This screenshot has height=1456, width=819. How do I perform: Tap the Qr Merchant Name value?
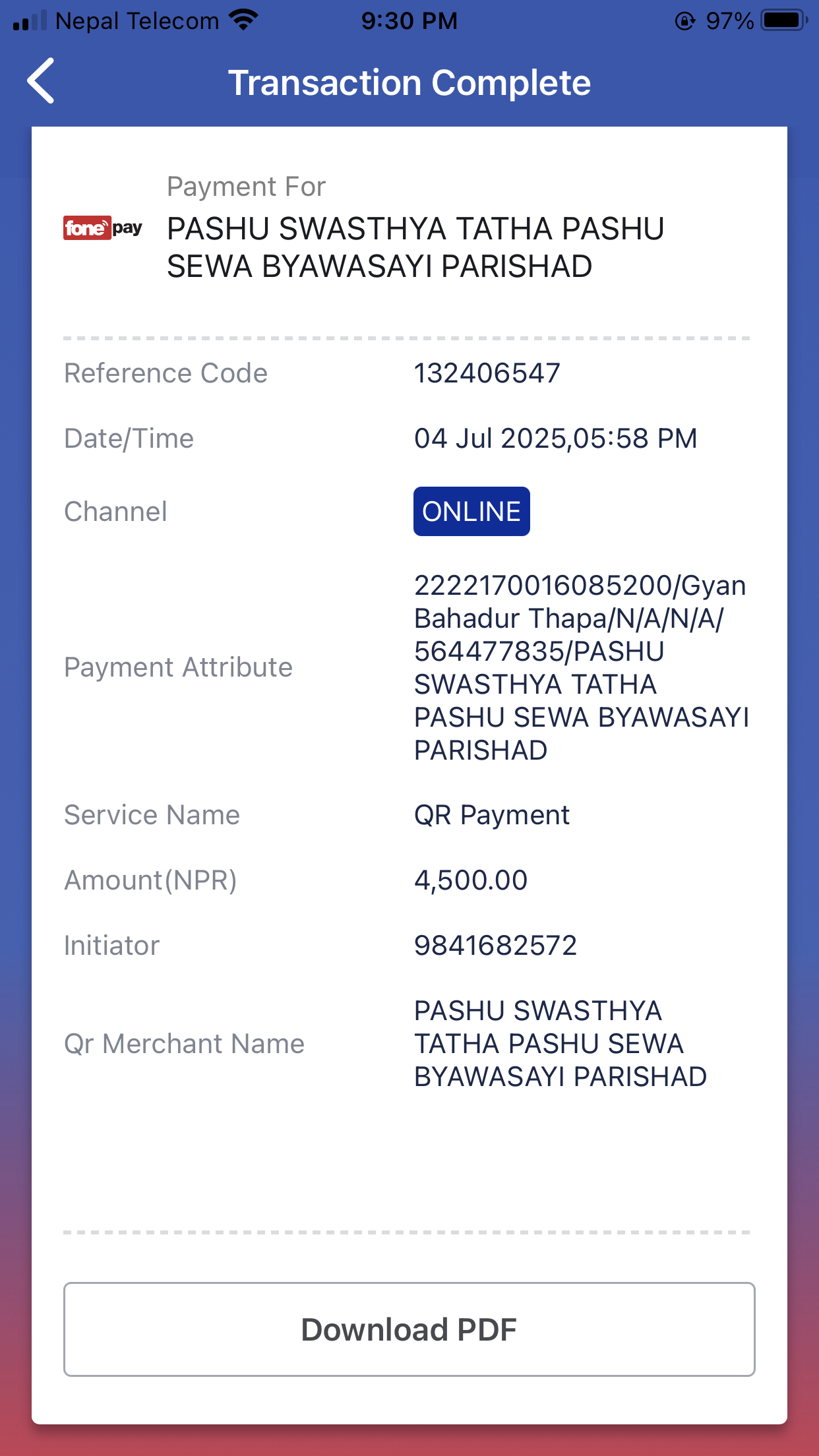click(x=560, y=1044)
